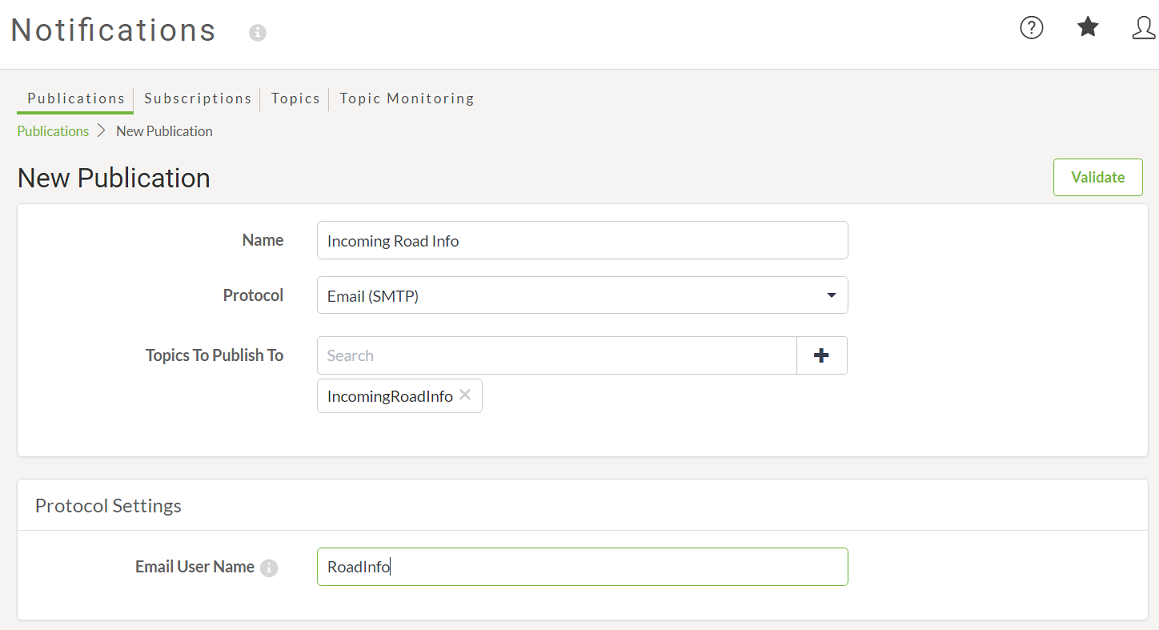Screen dimensions: 1159x630
Task: Click the Validate button
Action: point(1098,177)
